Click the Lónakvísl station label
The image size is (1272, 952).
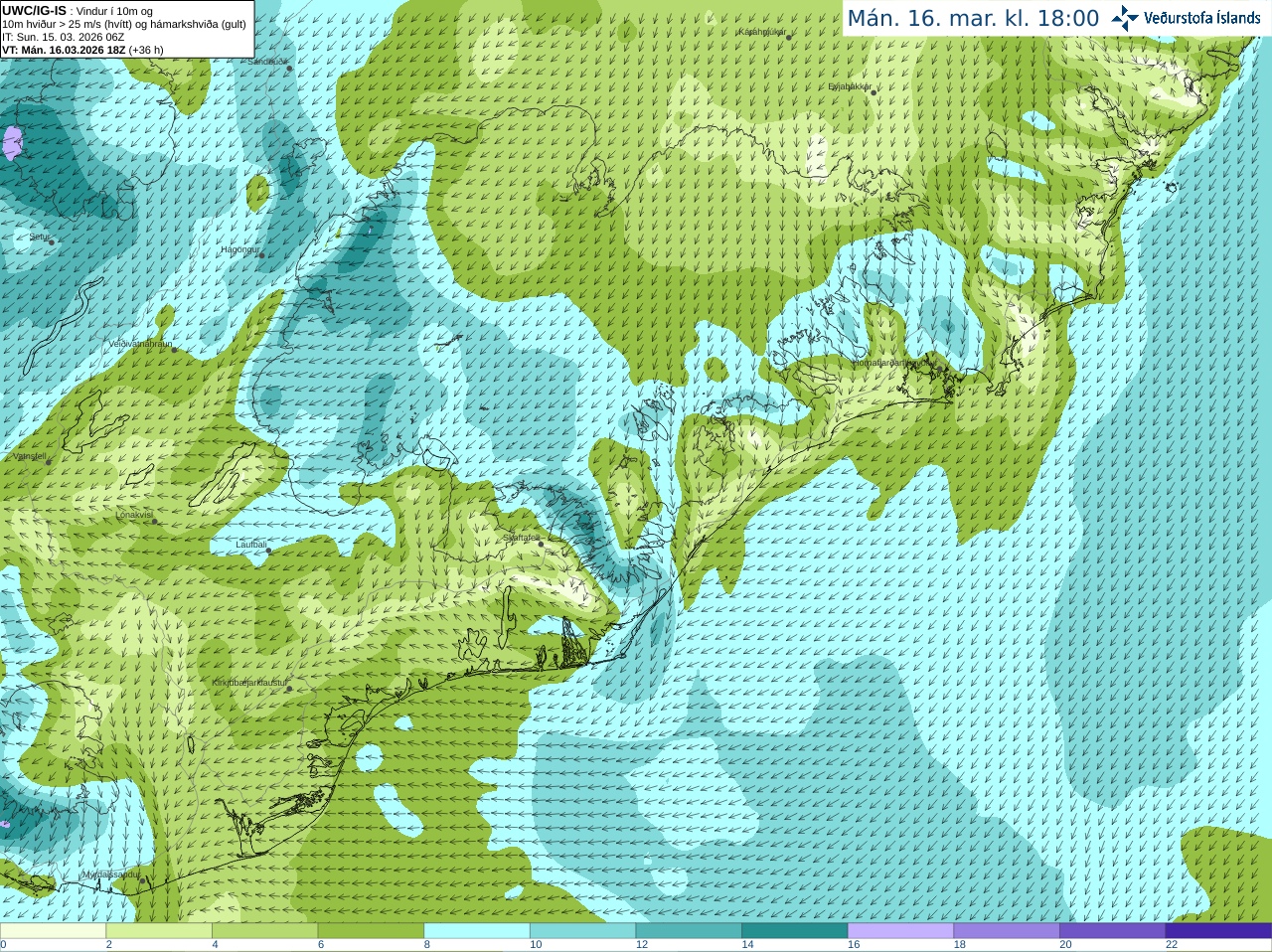pos(134,515)
